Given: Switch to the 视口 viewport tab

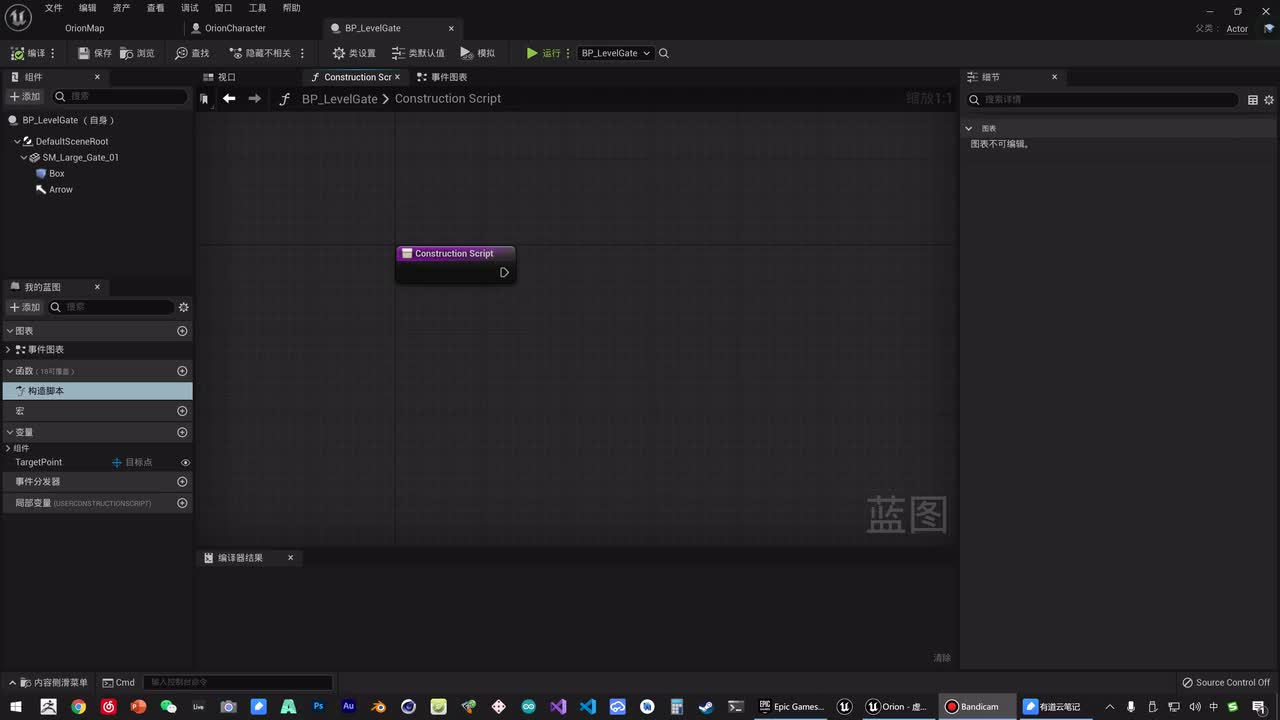Looking at the screenshot, I should pyautogui.click(x=220, y=77).
